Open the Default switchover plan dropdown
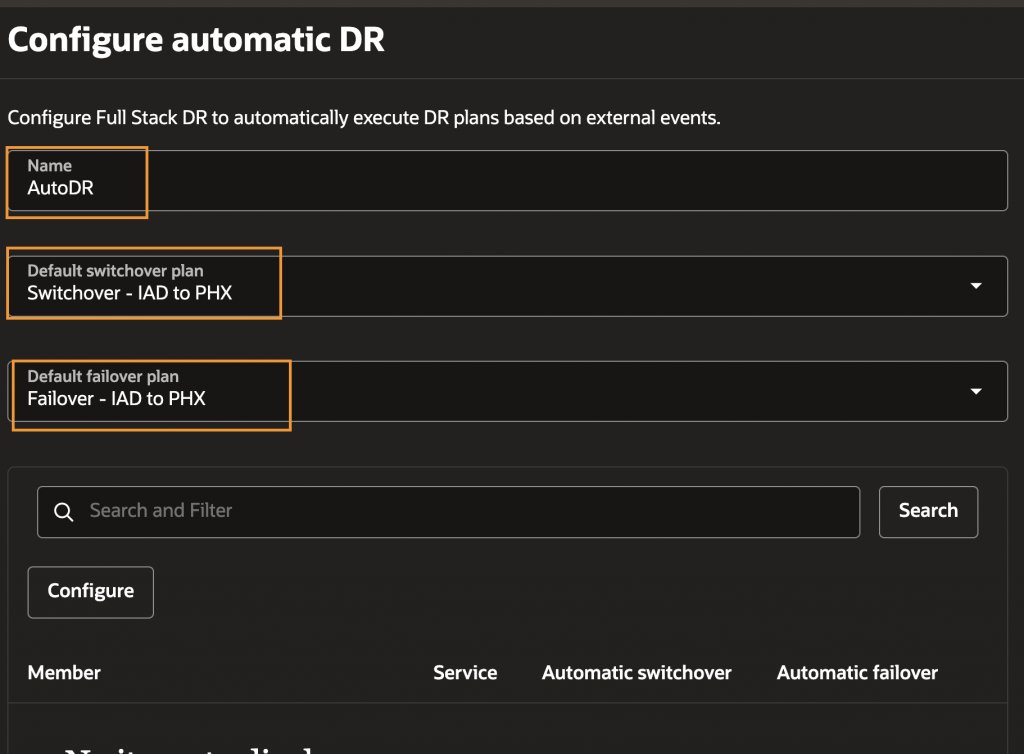The height and width of the screenshot is (754, 1024). click(x=600, y=286)
